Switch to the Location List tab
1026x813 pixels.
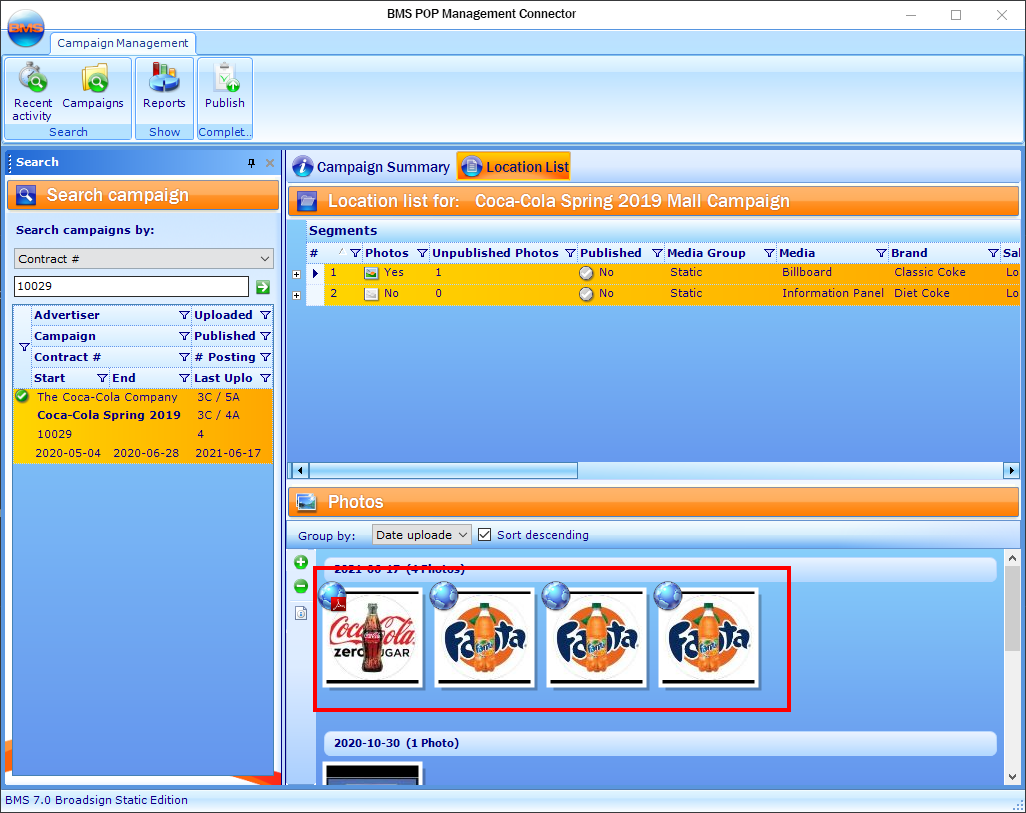(x=514, y=167)
